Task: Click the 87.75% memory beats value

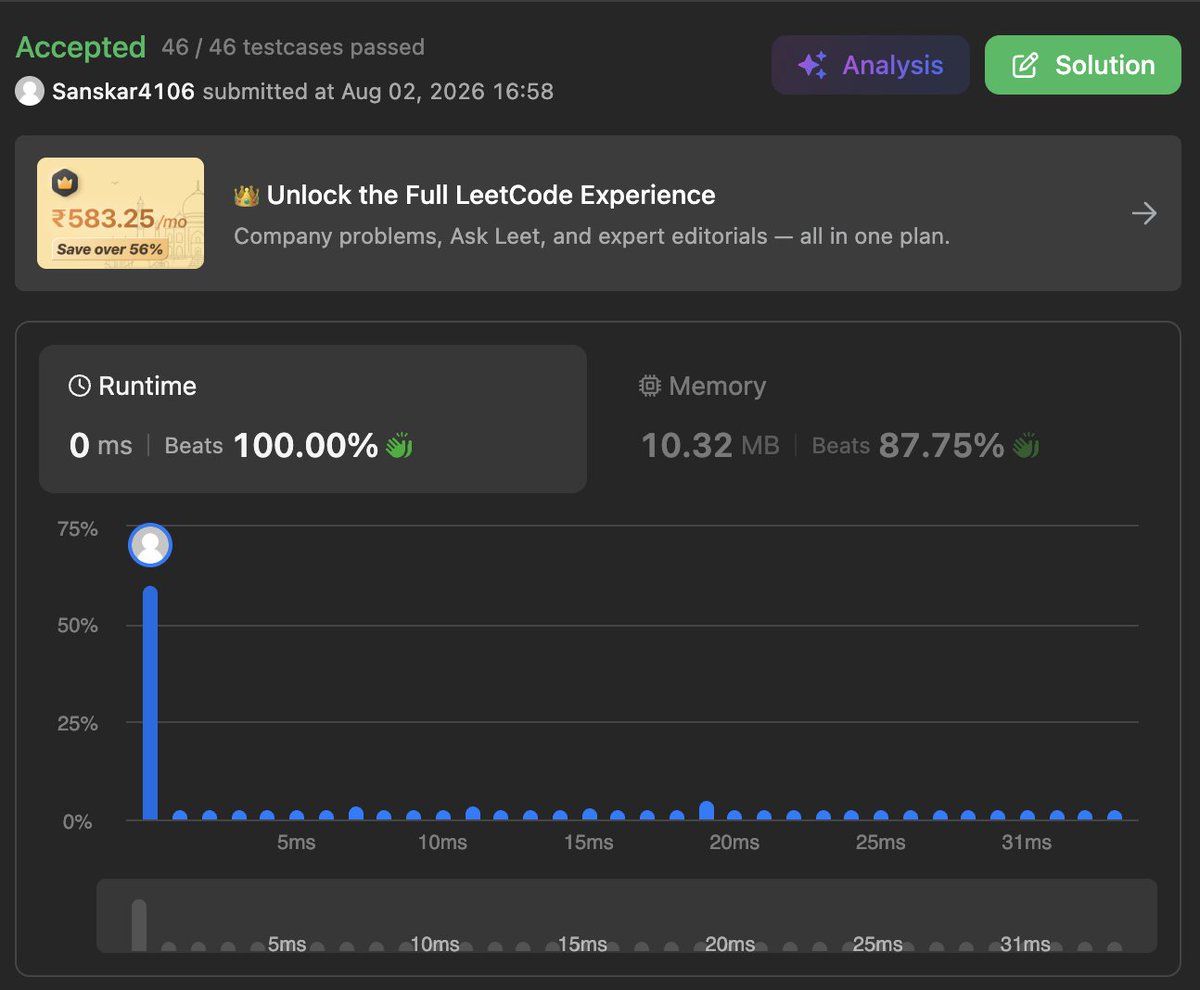Action: pyautogui.click(x=941, y=446)
